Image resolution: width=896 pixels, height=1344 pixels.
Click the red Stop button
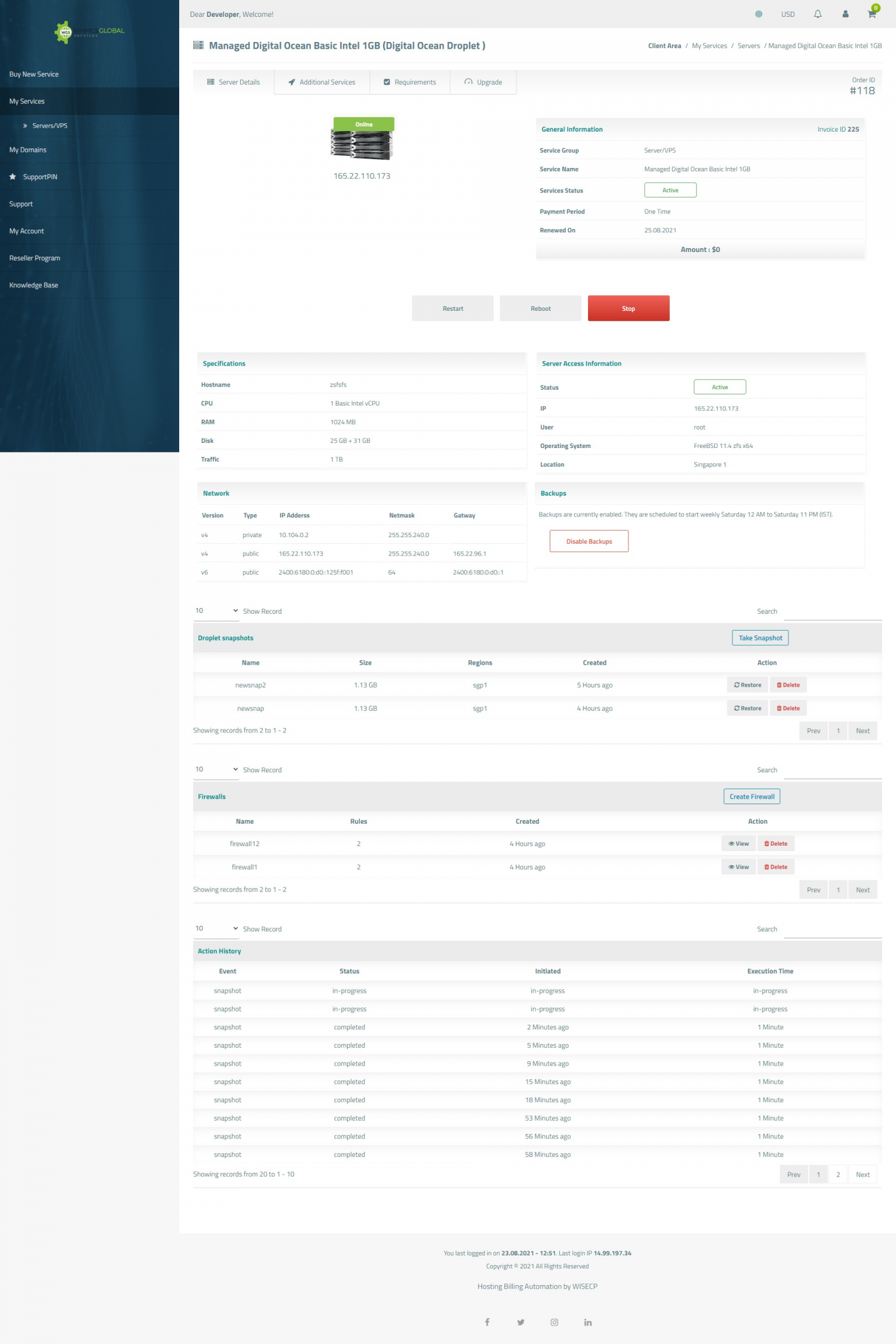628,308
